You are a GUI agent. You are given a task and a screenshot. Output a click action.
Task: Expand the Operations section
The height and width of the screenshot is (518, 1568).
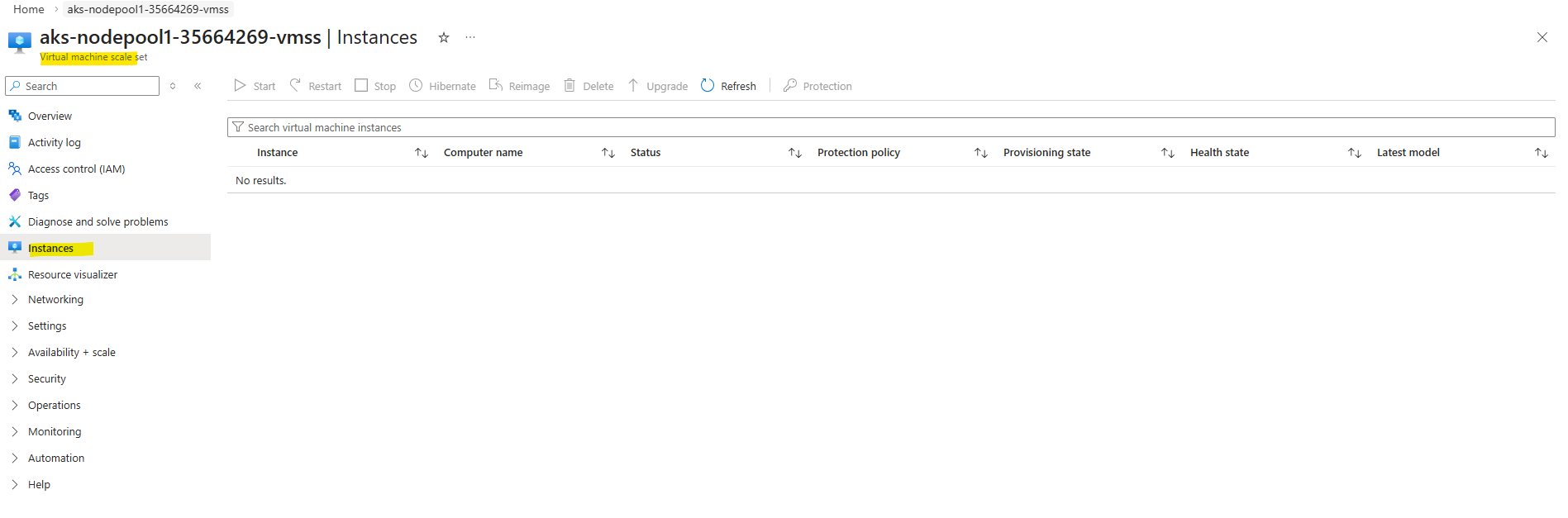[15, 405]
